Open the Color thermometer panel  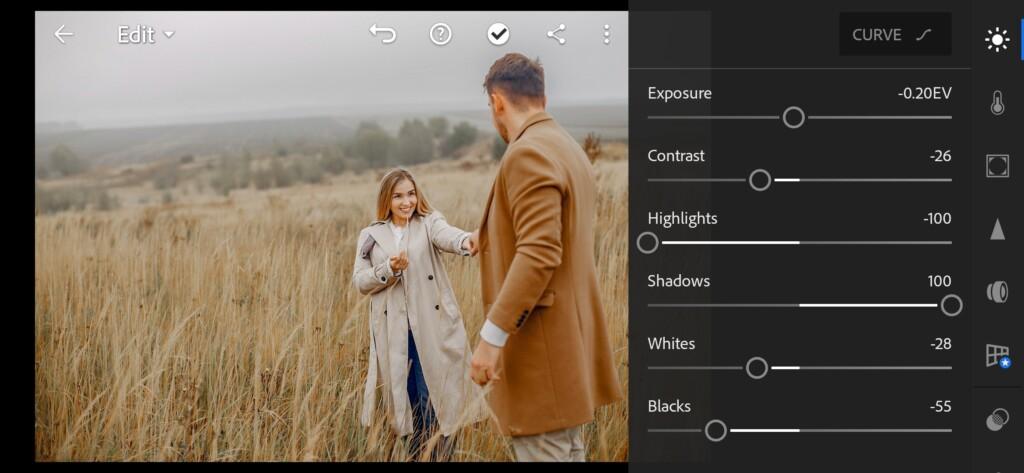(x=997, y=103)
